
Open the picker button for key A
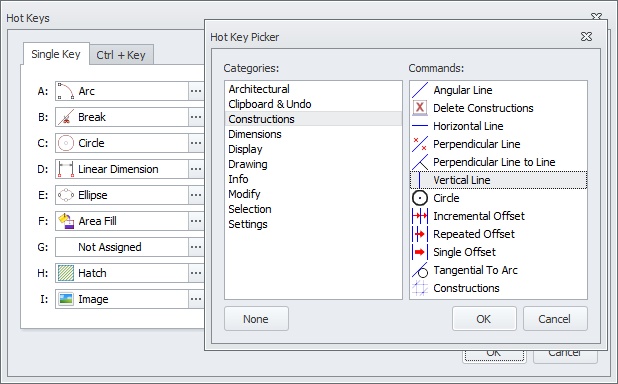pyautogui.click(x=196, y=91)
